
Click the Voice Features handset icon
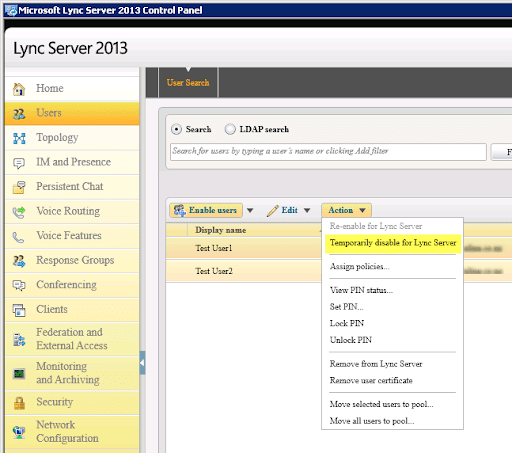click(18, 237)
